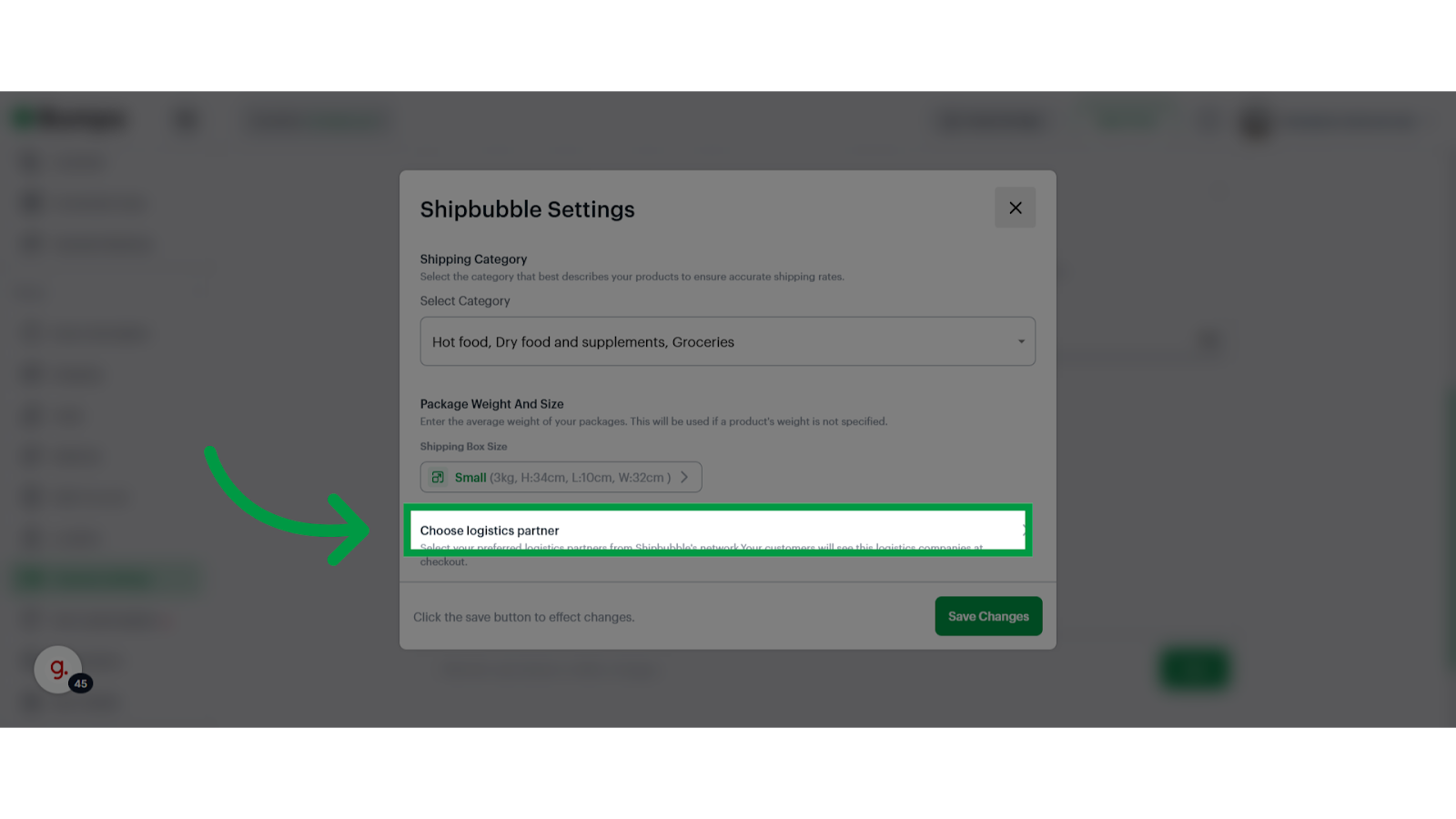Open the Select Category dropdown
Screen dimensions: 1456x819
point(727,341)
